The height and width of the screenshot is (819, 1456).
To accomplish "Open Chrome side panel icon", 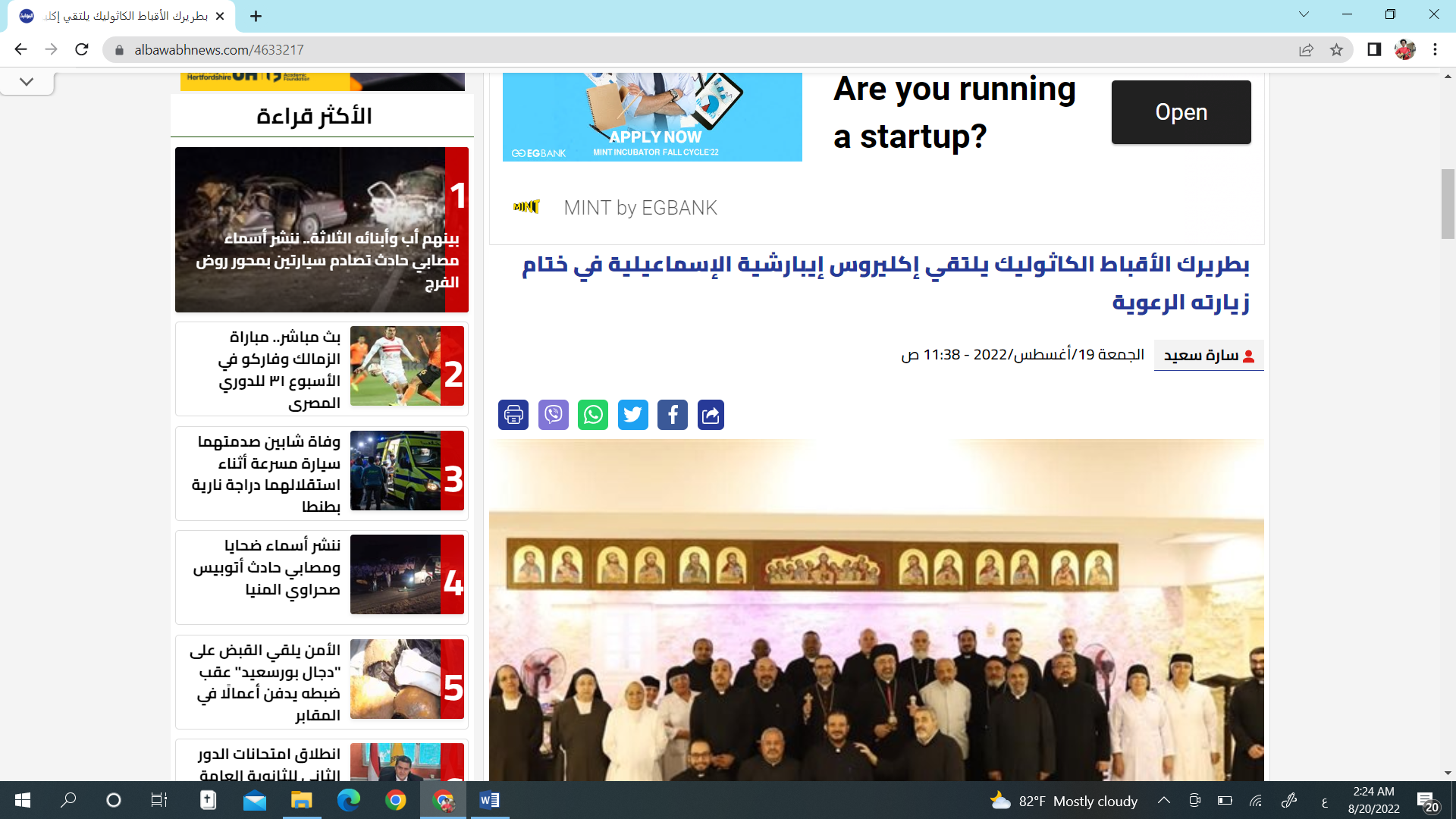I will tap(1374, 50).
